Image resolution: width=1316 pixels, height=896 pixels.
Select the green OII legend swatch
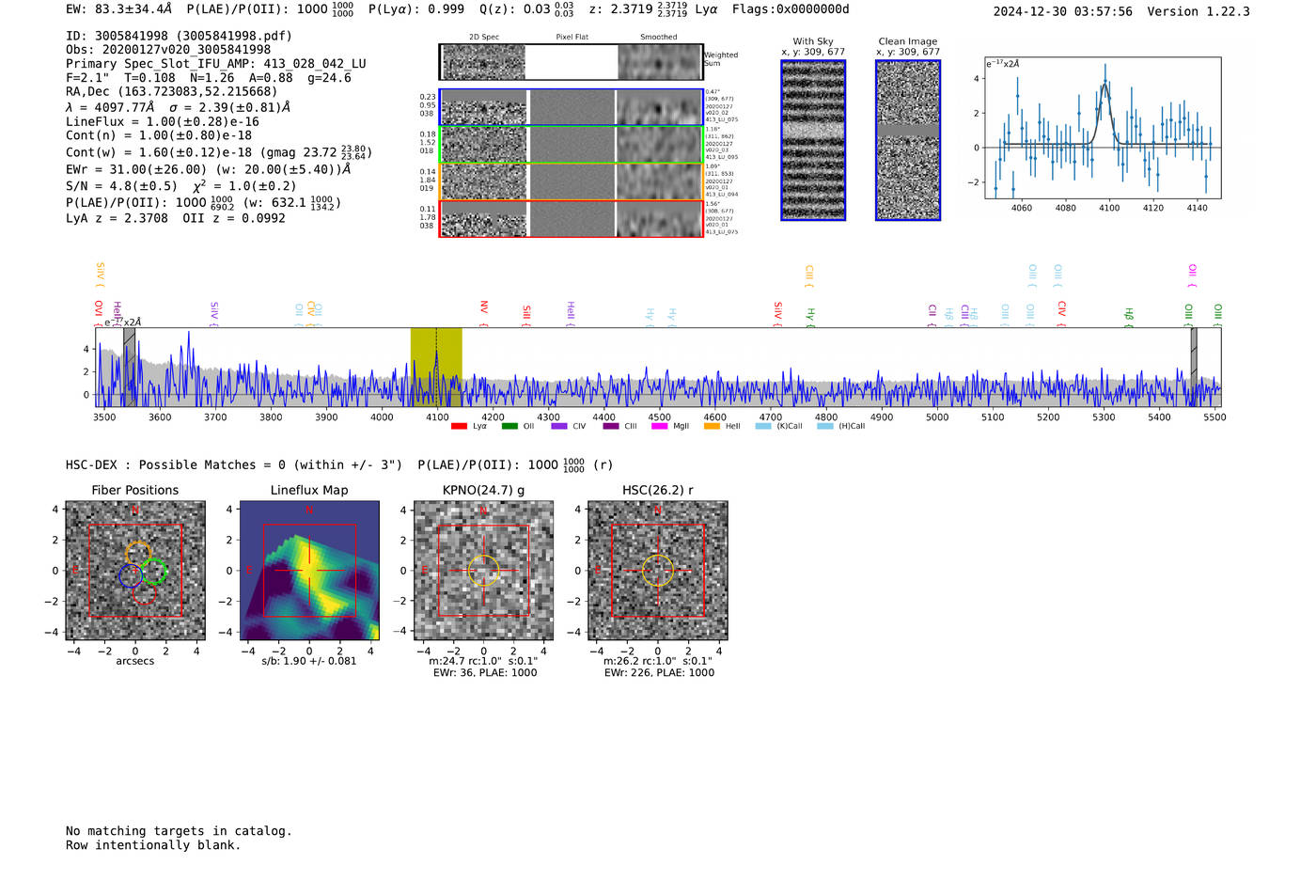[x=509, y=426]
